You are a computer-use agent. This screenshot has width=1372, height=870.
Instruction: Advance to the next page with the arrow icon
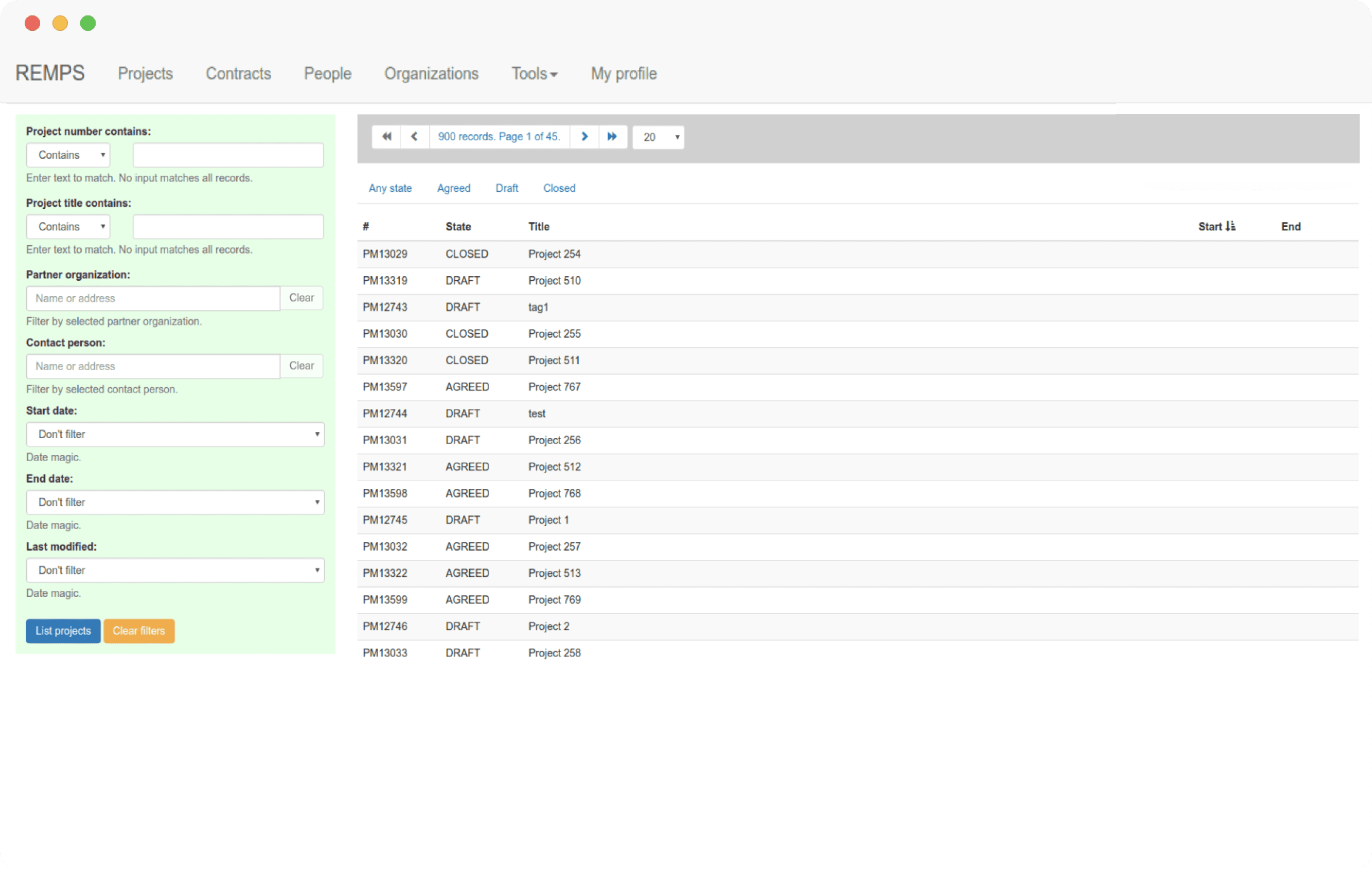[x=584, y=137]
